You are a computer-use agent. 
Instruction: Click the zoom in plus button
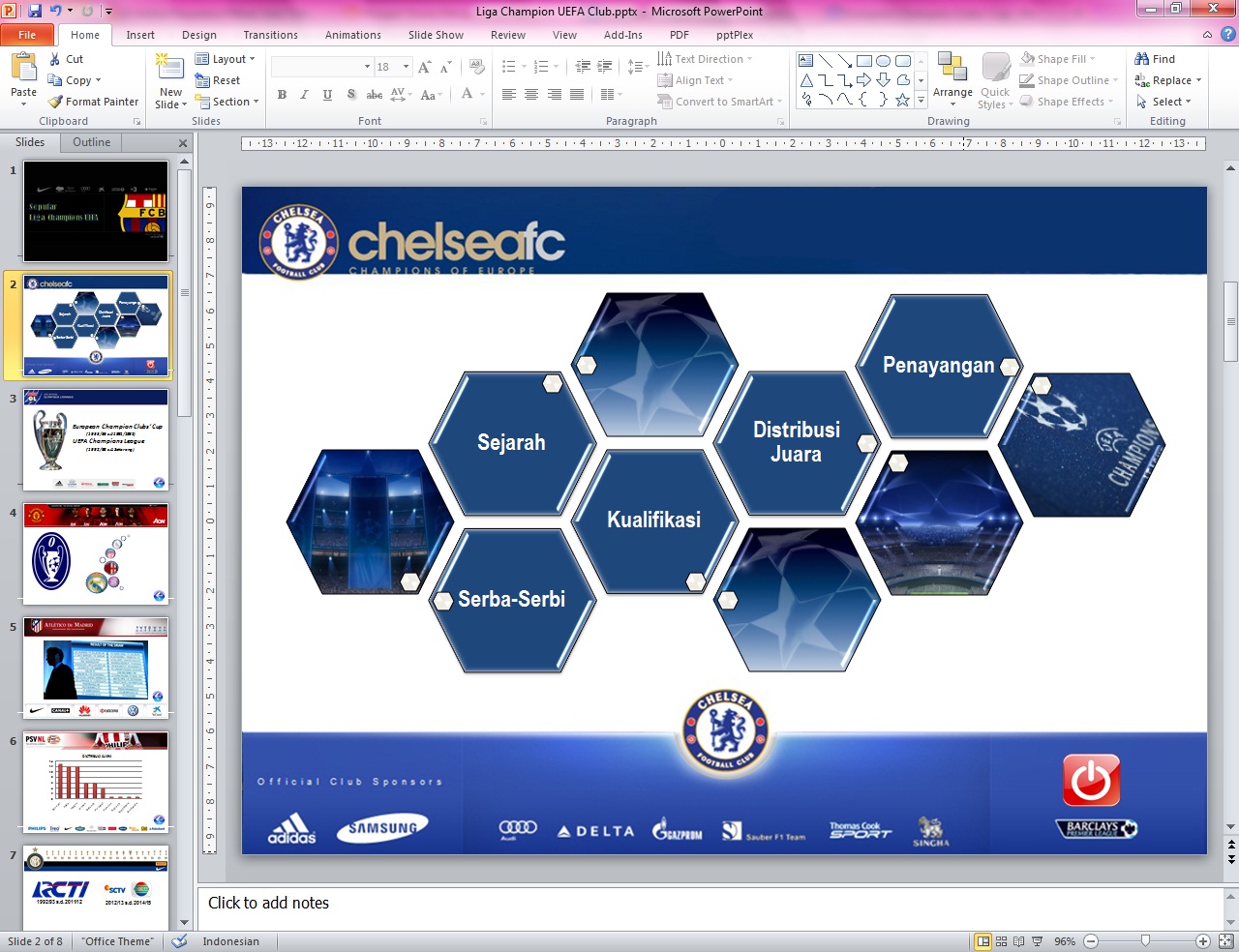coord(1203,941)
